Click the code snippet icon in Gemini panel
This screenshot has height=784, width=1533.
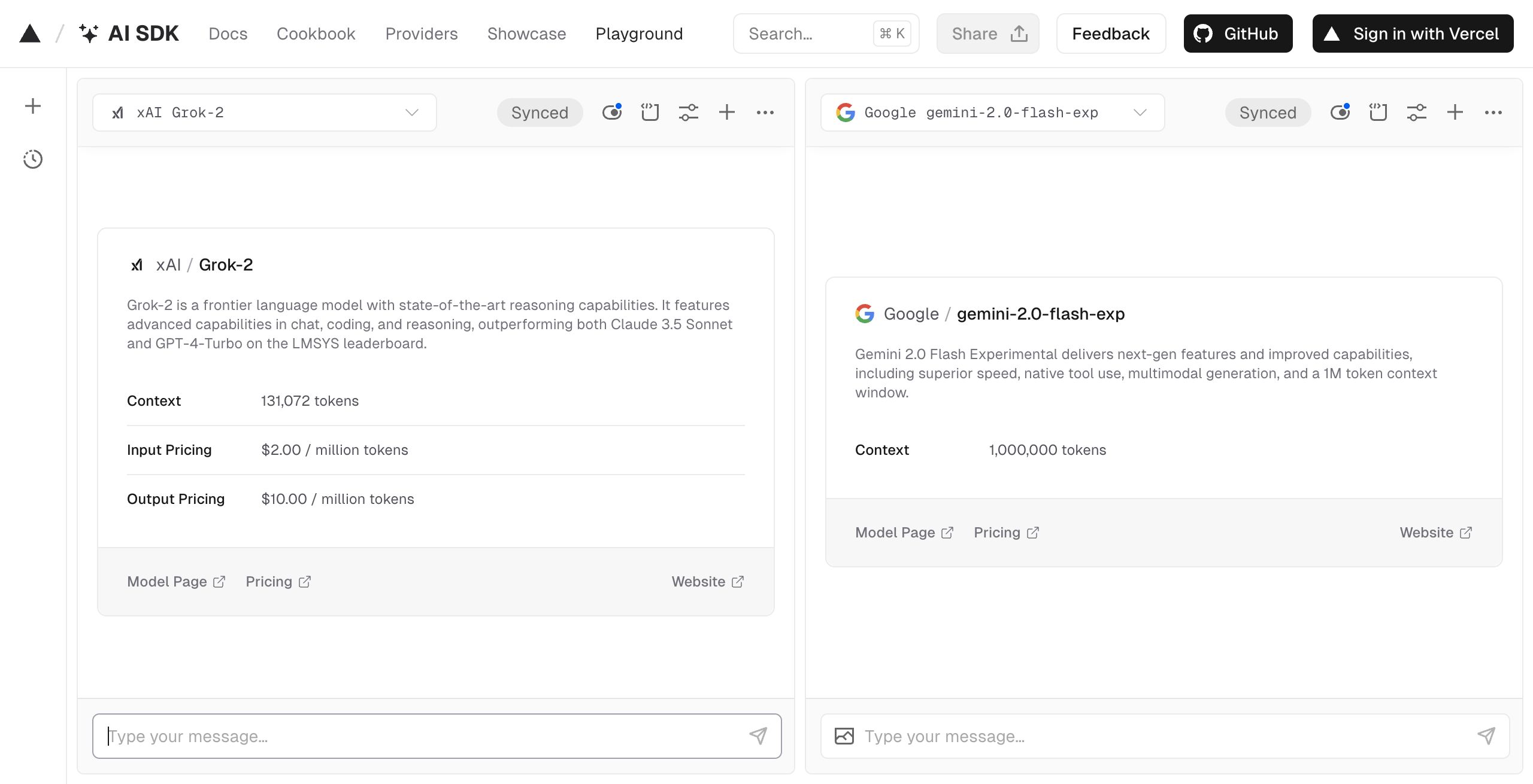pyautogui.click(x=1378, y=113)
